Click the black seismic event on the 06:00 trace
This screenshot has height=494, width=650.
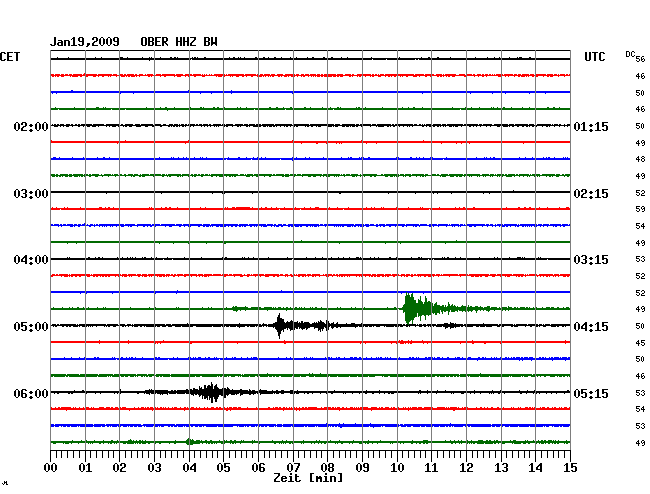(x=211, y=392)
